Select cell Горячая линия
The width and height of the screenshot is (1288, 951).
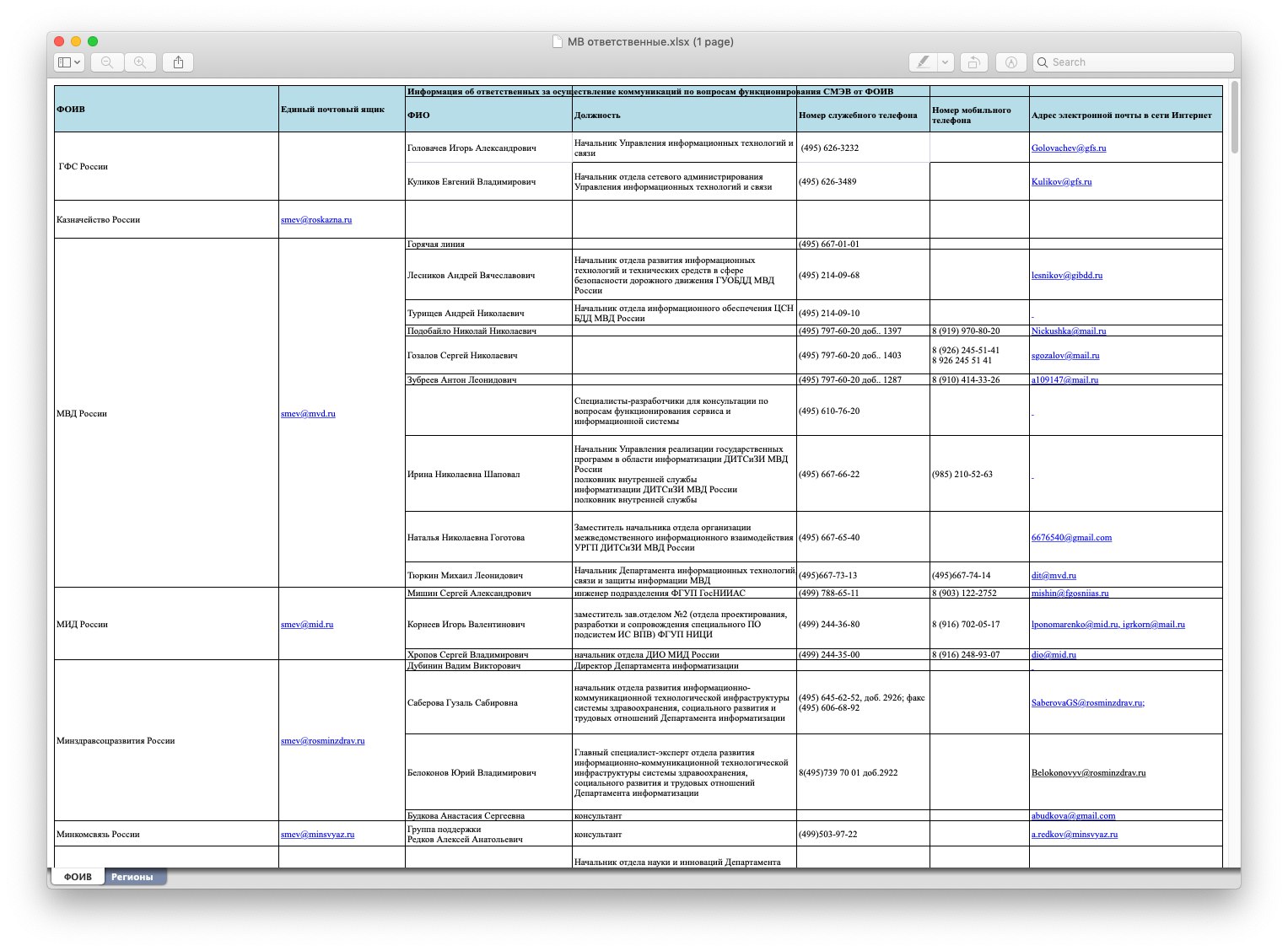pos(489,244)
